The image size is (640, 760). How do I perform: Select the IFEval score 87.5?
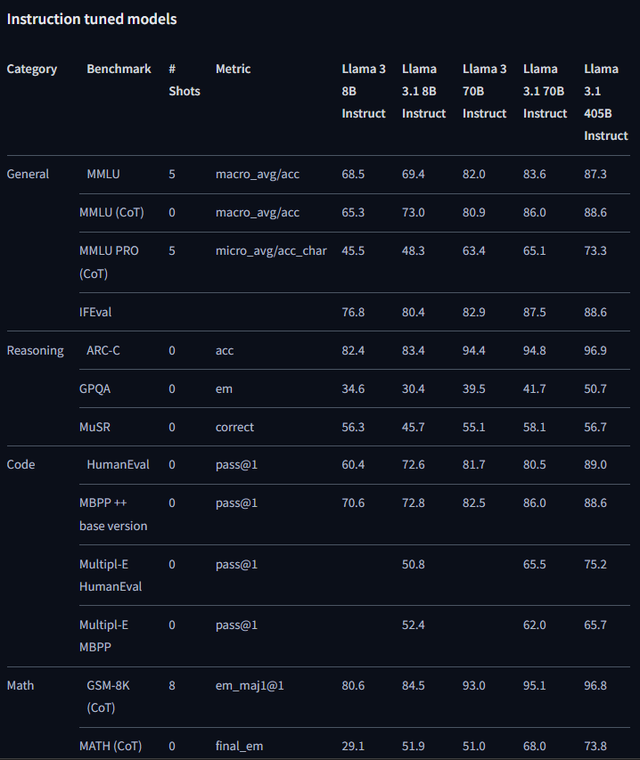(x=534, y=312)
